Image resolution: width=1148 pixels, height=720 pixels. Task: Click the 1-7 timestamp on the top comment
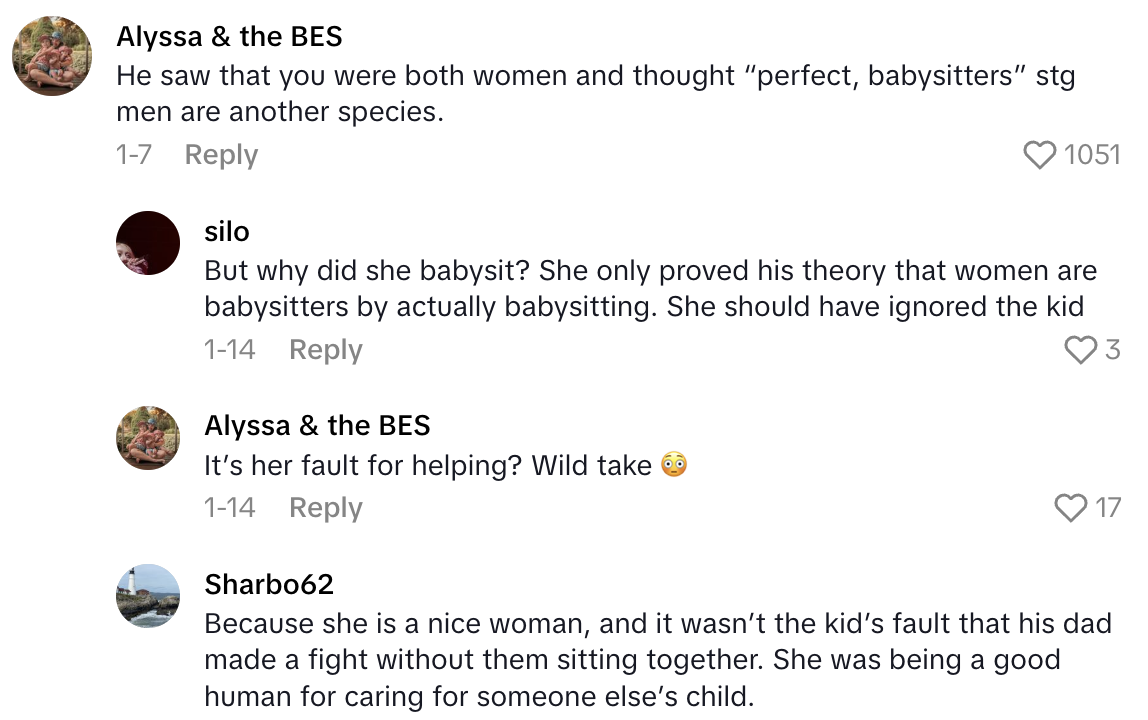(x=134, y=155)
